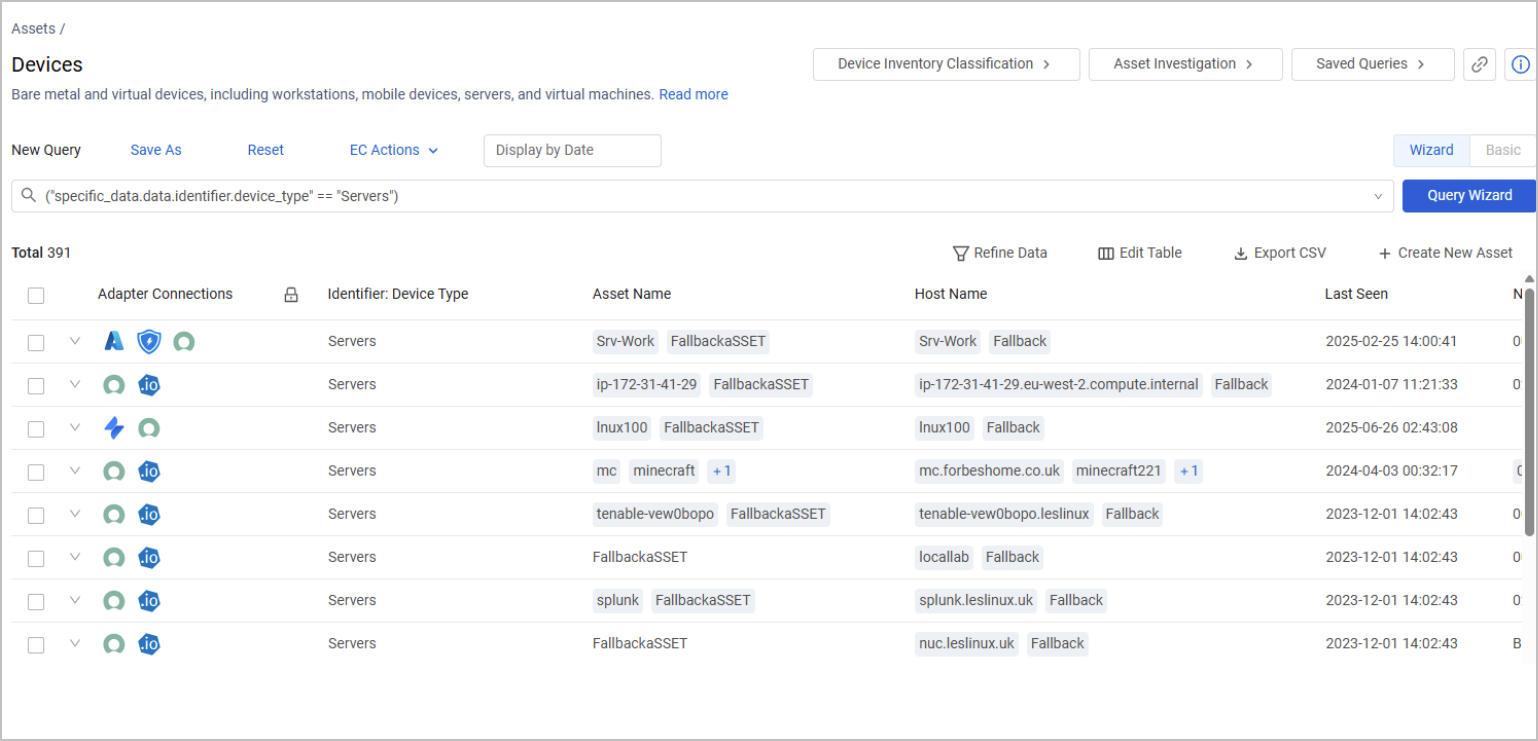This screenshot has width=1538, height=741.
Task: Click the Export CSV download icon
Action: pyautogui.click(x=1241, y=253)
